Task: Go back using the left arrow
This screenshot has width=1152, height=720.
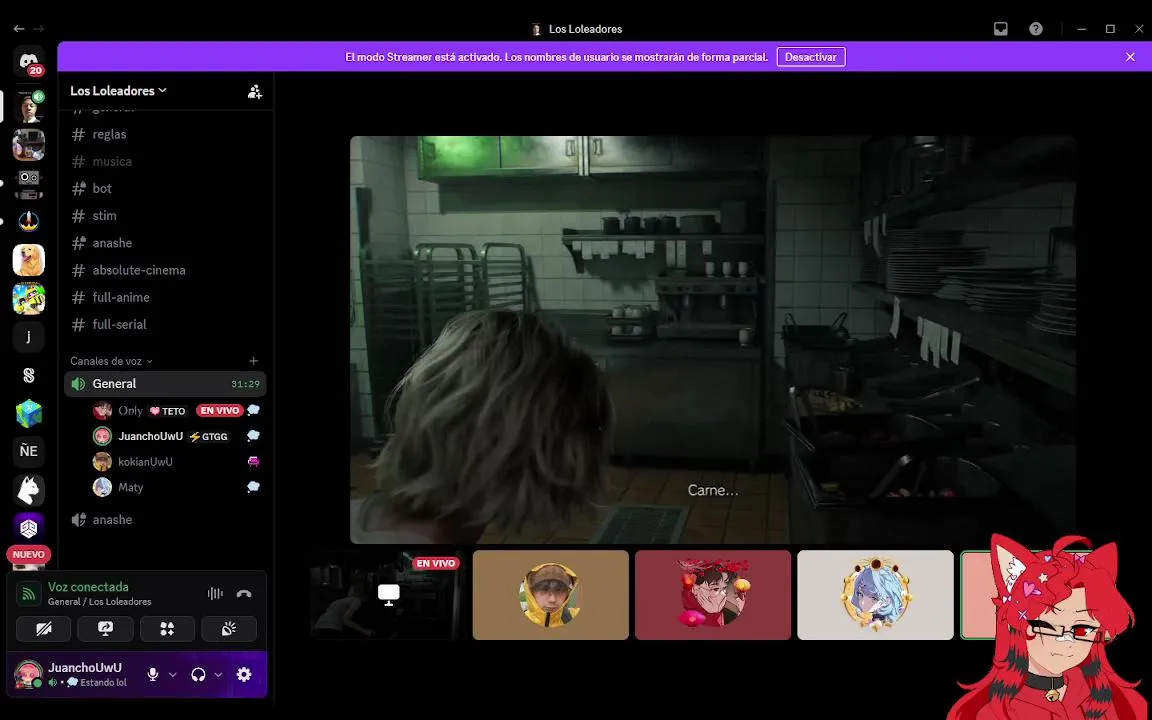Action: [x=19, y=29]
